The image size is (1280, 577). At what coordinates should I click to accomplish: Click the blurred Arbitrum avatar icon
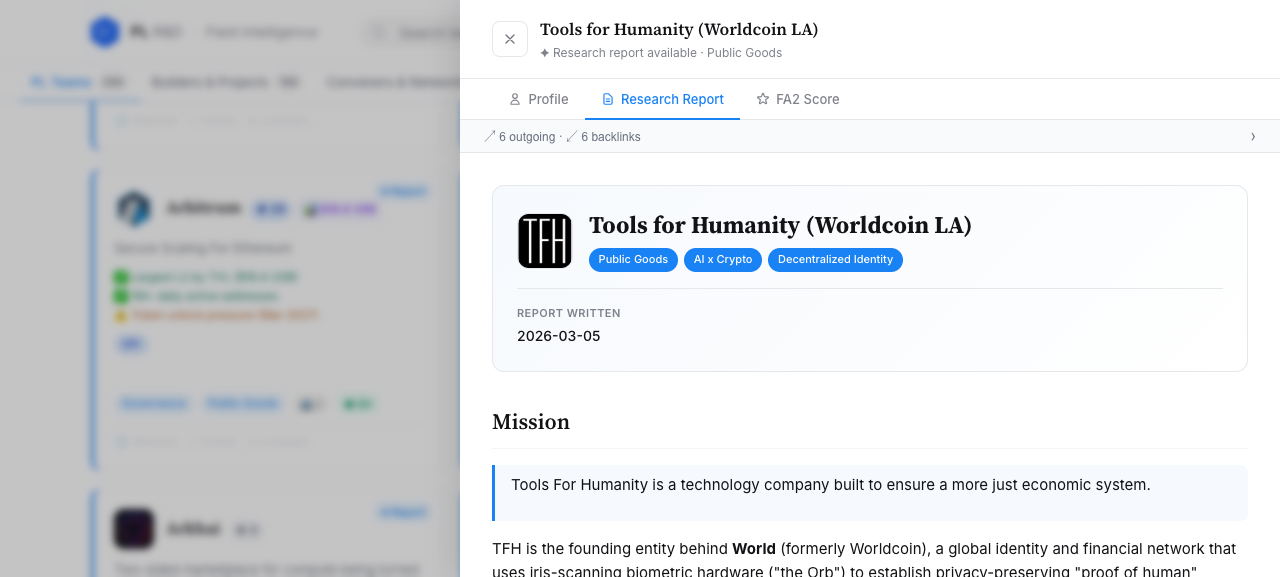(x=133, y=208)
